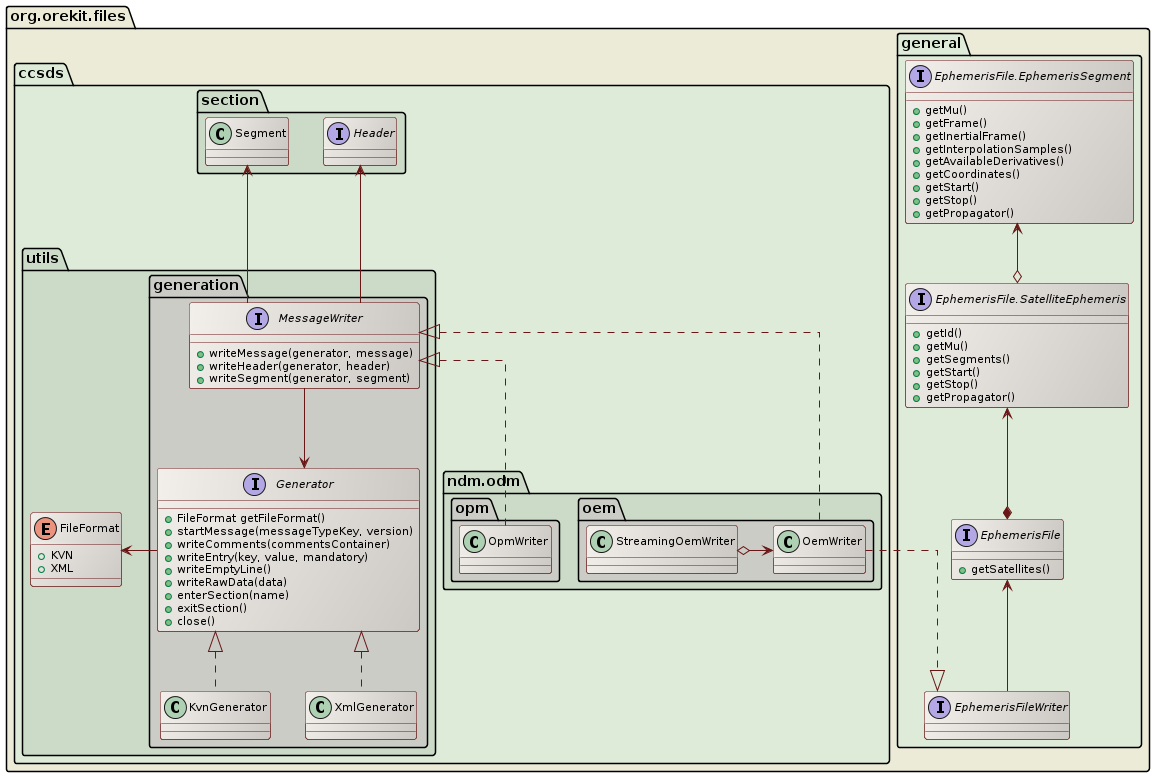
Task: Toggle the green marker beside getSatellites()
Action: coord(961,568)
